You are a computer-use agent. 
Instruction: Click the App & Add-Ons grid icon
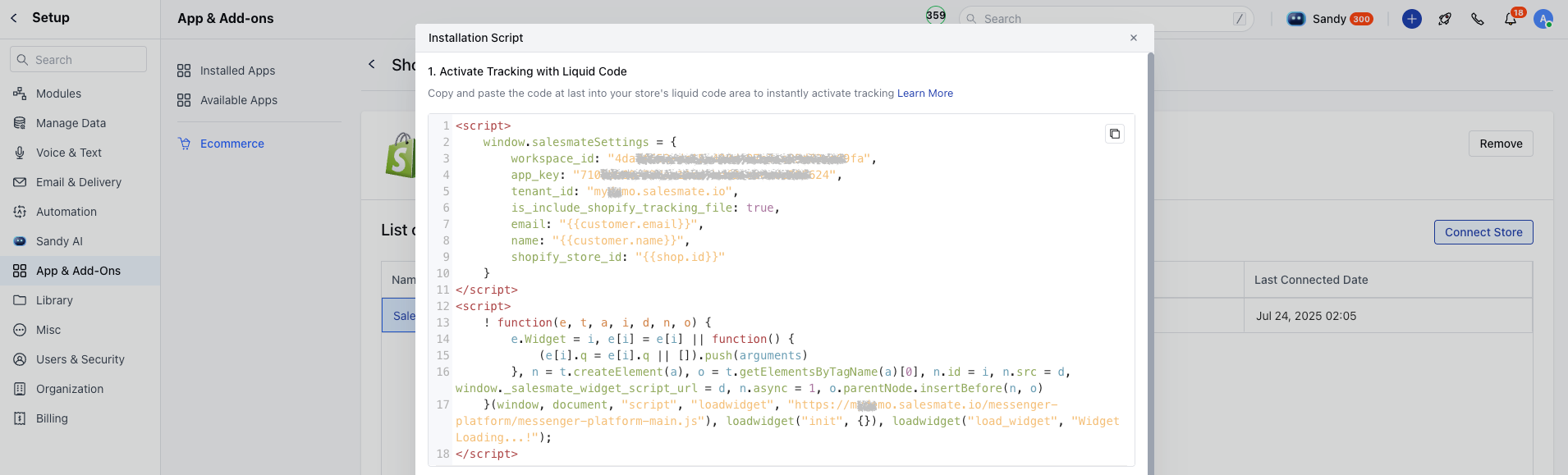pyautogui.click(x=20, y=271)
